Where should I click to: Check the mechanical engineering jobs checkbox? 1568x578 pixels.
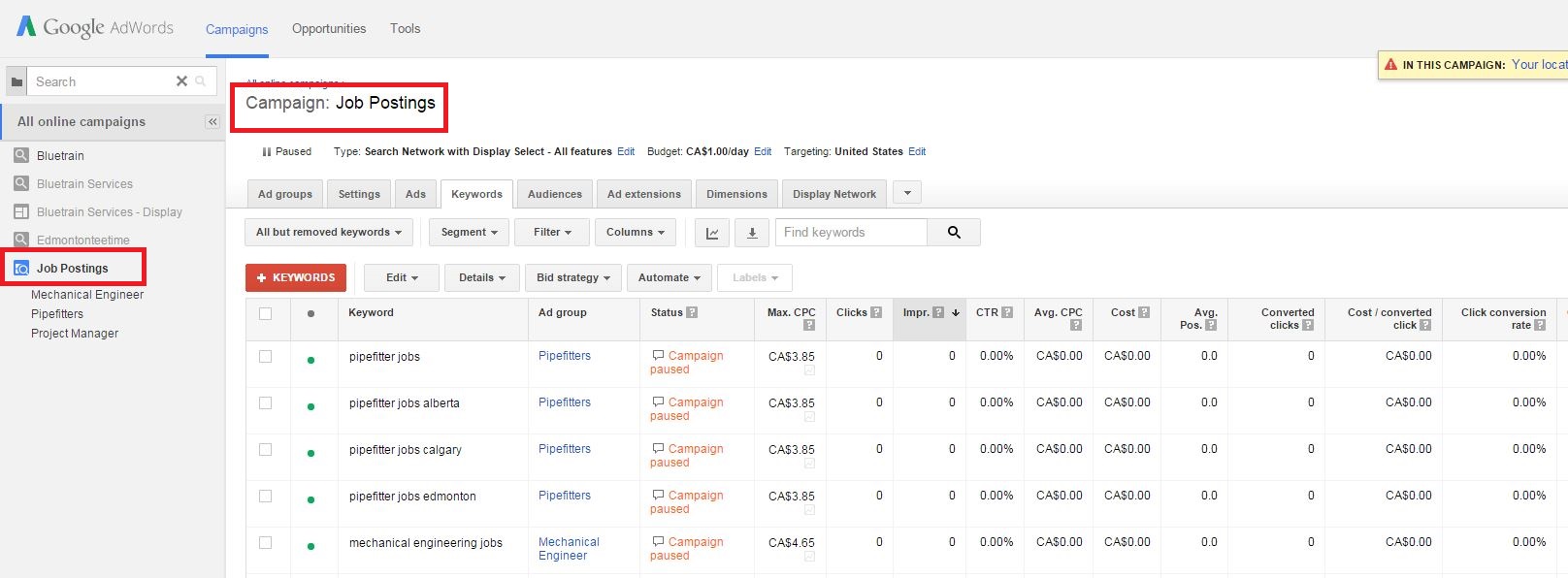pyautogui.click(x=266, y=543)
